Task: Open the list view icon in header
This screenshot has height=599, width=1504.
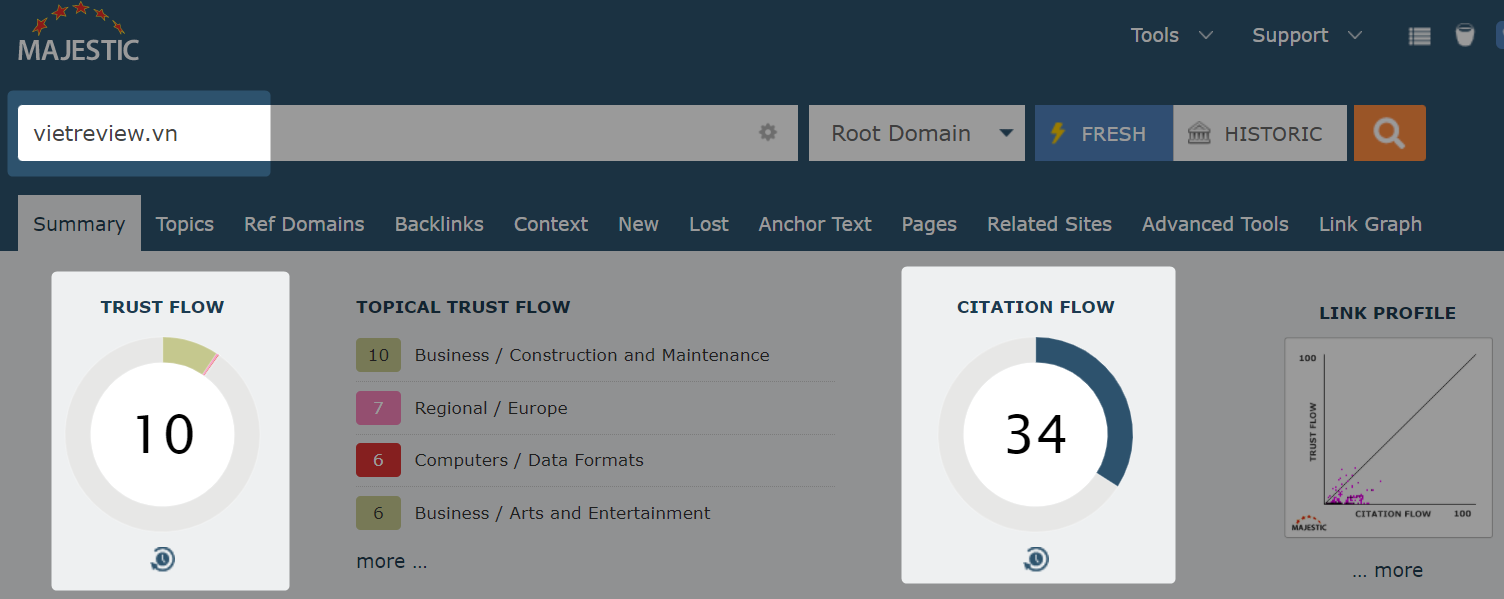Action: point(1419,36)
